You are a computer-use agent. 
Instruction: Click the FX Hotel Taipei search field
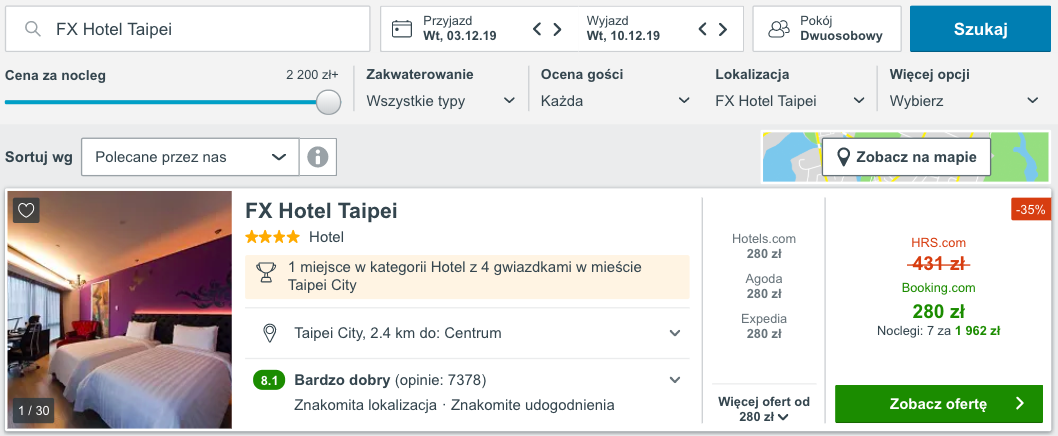200,29
